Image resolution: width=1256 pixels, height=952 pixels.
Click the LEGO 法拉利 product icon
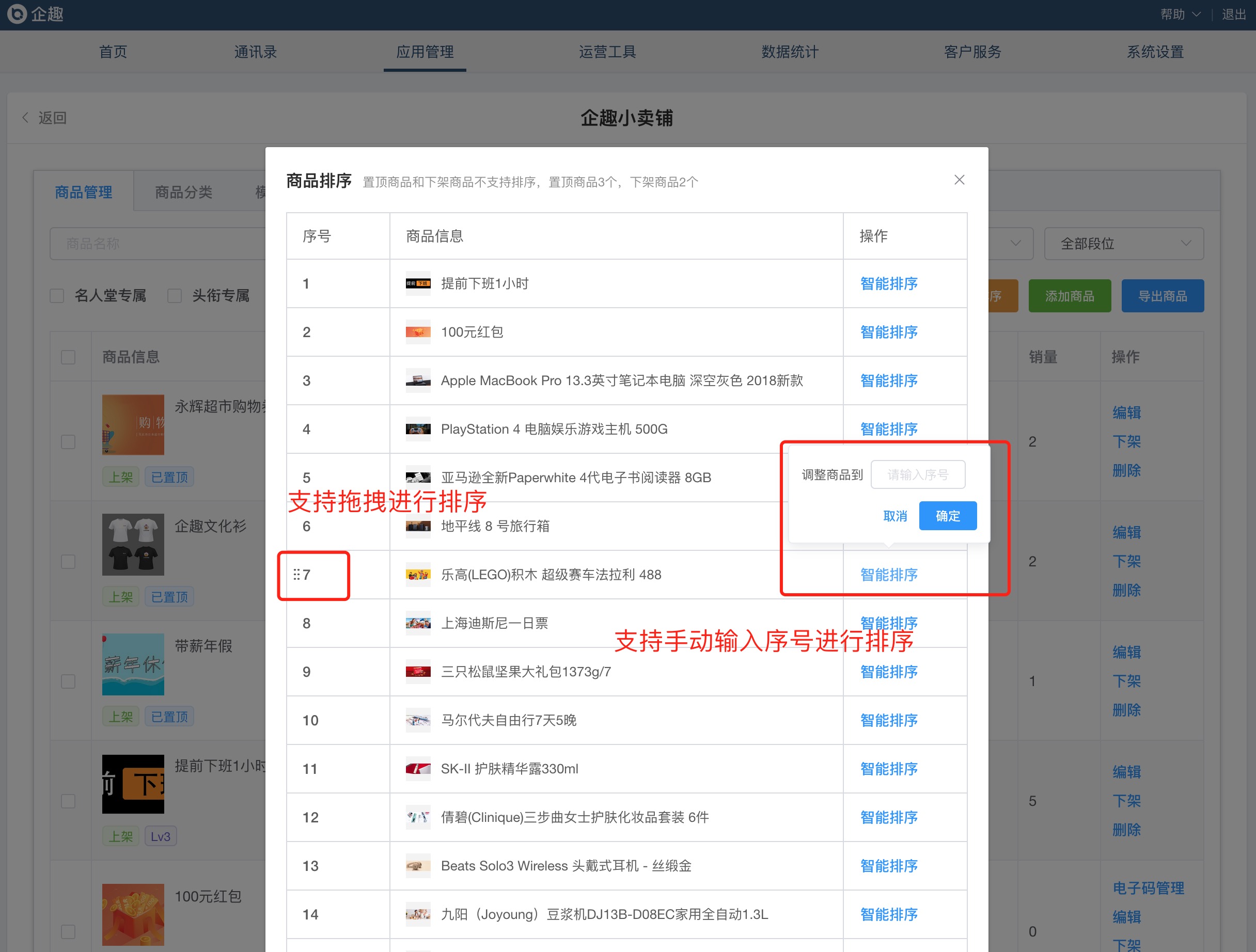pyautogui.click(x=417, y=575)
